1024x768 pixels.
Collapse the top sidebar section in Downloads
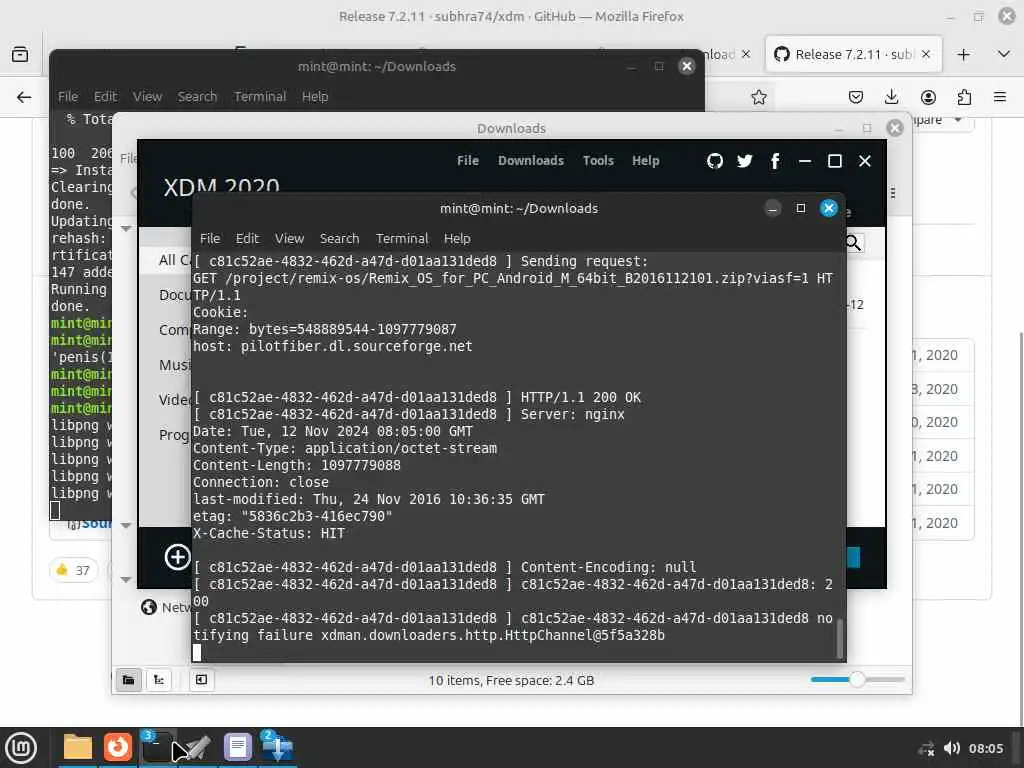click(126, 229)
